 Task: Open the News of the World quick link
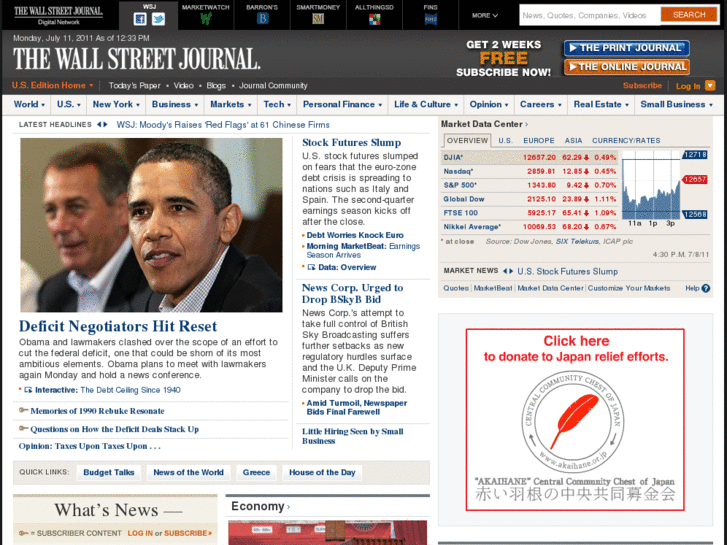tap(188, 472)
